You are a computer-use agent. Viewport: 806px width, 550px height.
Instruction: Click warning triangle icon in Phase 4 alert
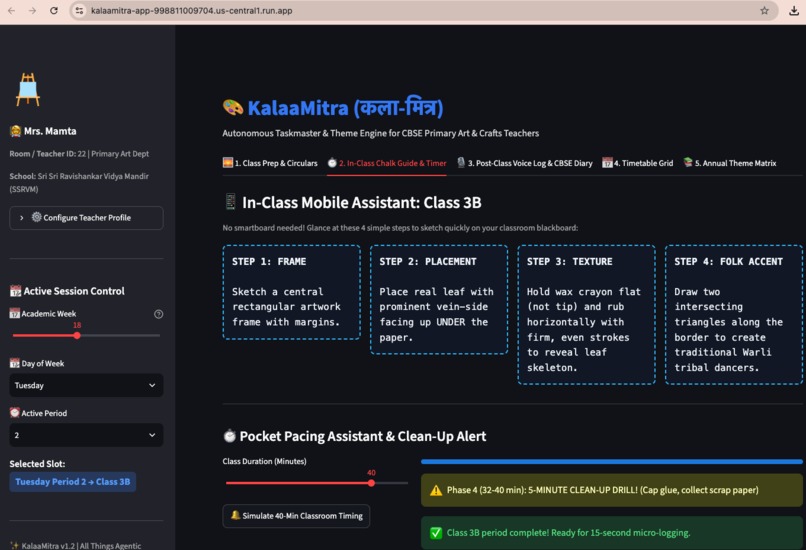tap(435, 490)
